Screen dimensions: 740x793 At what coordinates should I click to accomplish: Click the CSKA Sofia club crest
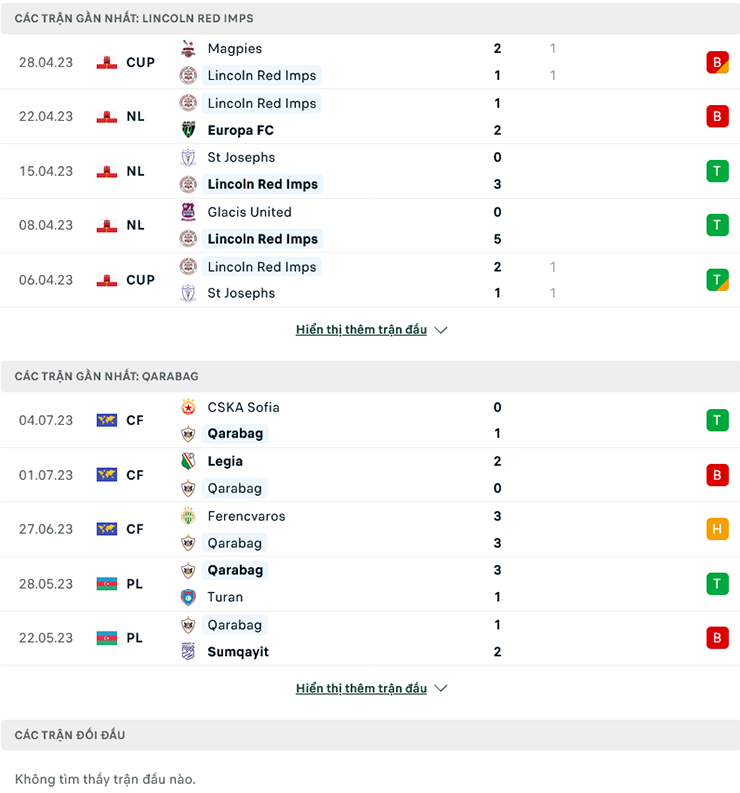pos(188,407)
